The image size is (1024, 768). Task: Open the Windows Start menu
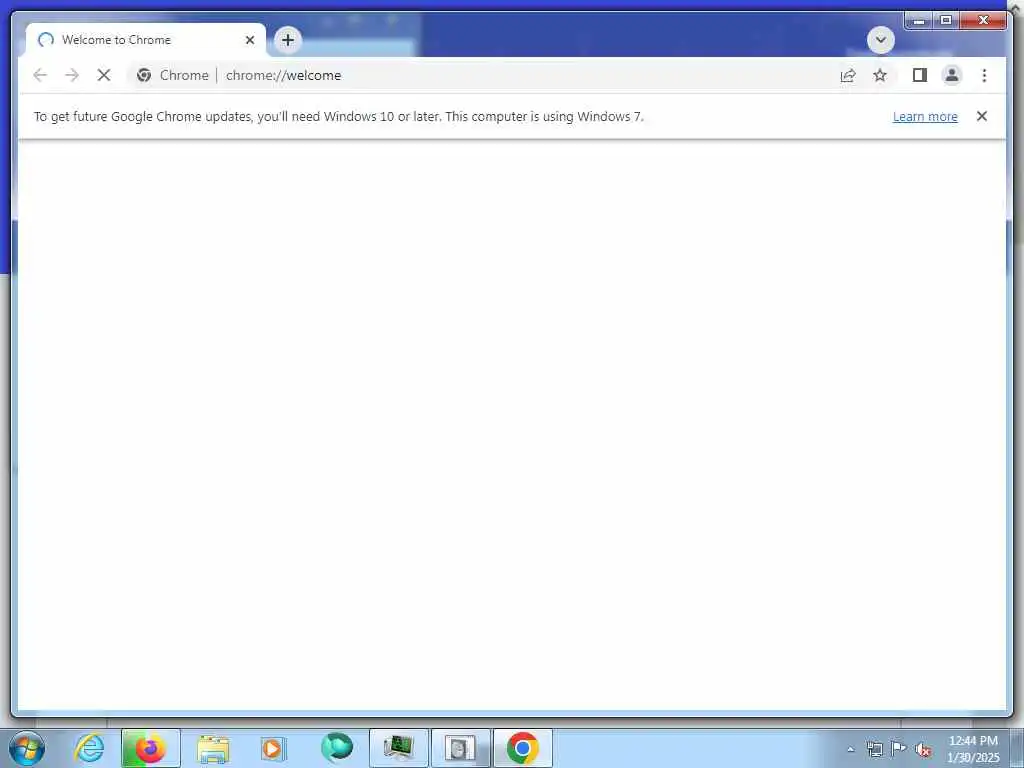point(27,748)
